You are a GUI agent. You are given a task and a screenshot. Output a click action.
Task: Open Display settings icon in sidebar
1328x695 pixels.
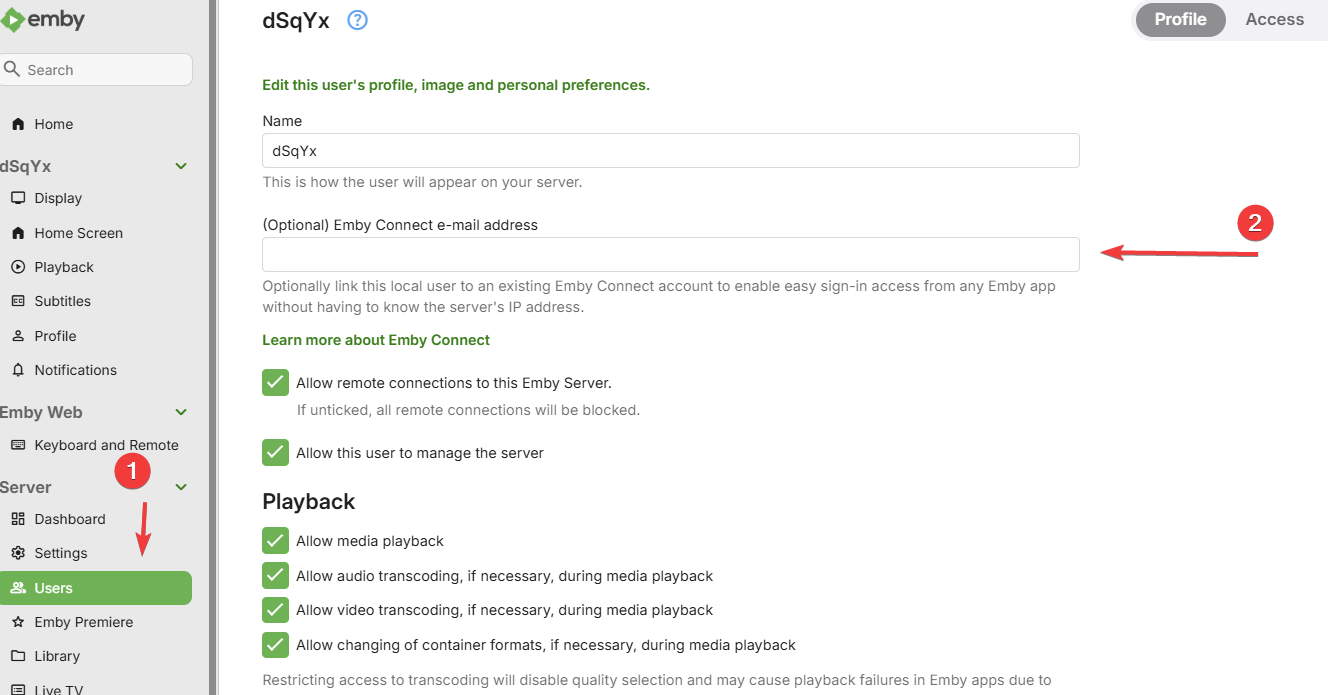point(18,198)
